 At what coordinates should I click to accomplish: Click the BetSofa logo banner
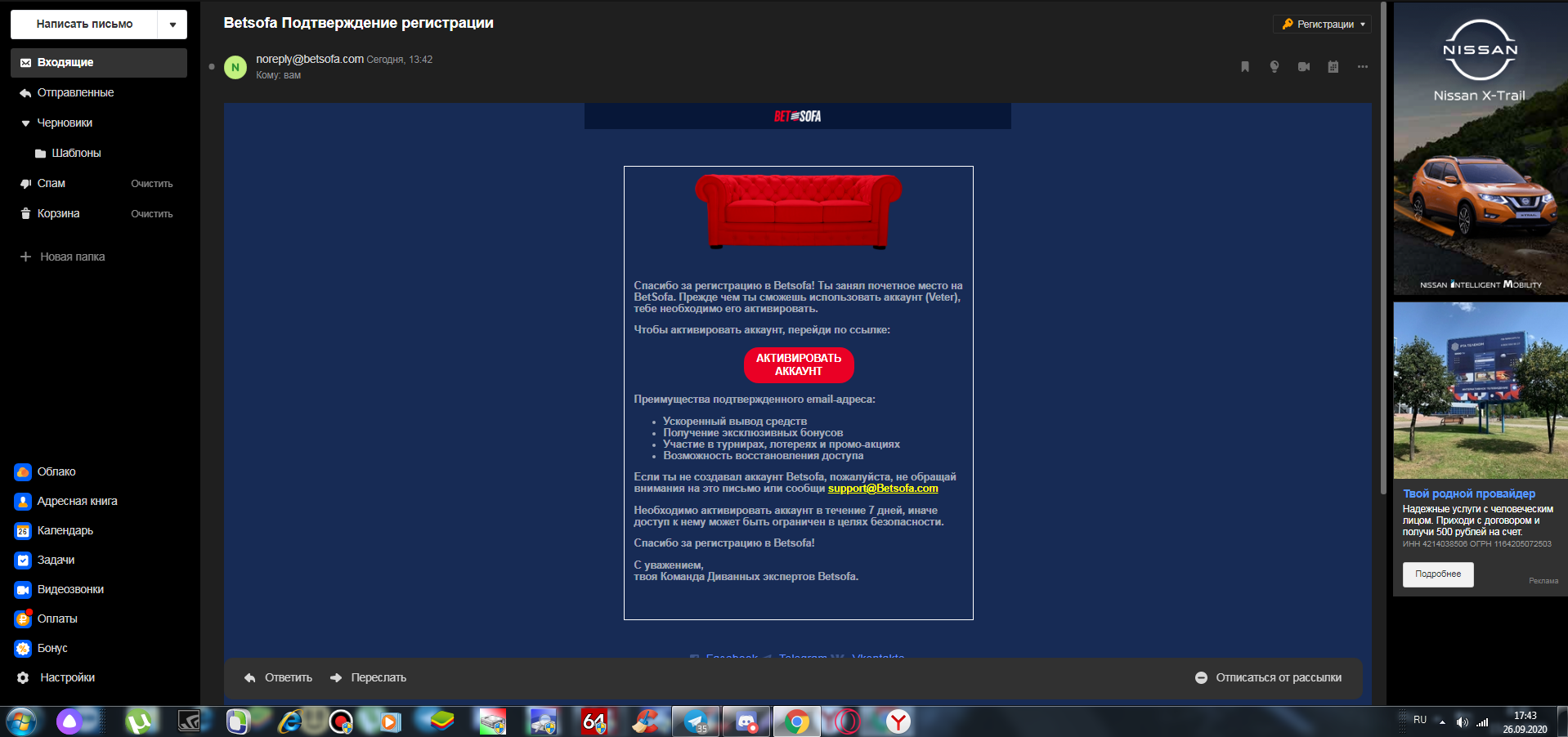[x=798, y=116]
